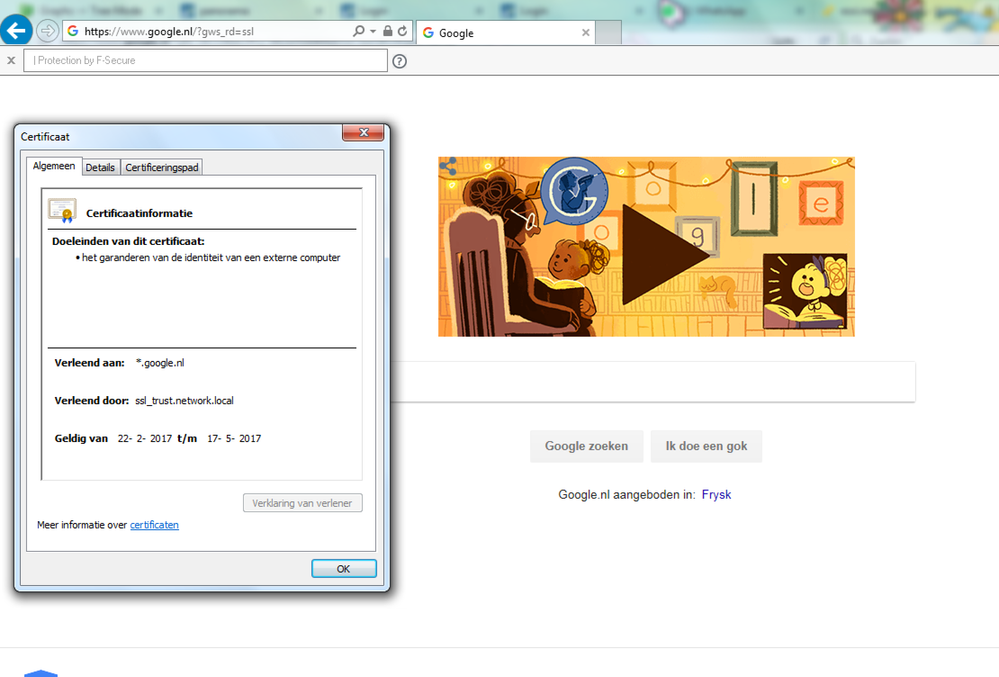Viewport: 999px width, 677px height.
Task: Click the Google zoeken button
Action: [586, 446]
